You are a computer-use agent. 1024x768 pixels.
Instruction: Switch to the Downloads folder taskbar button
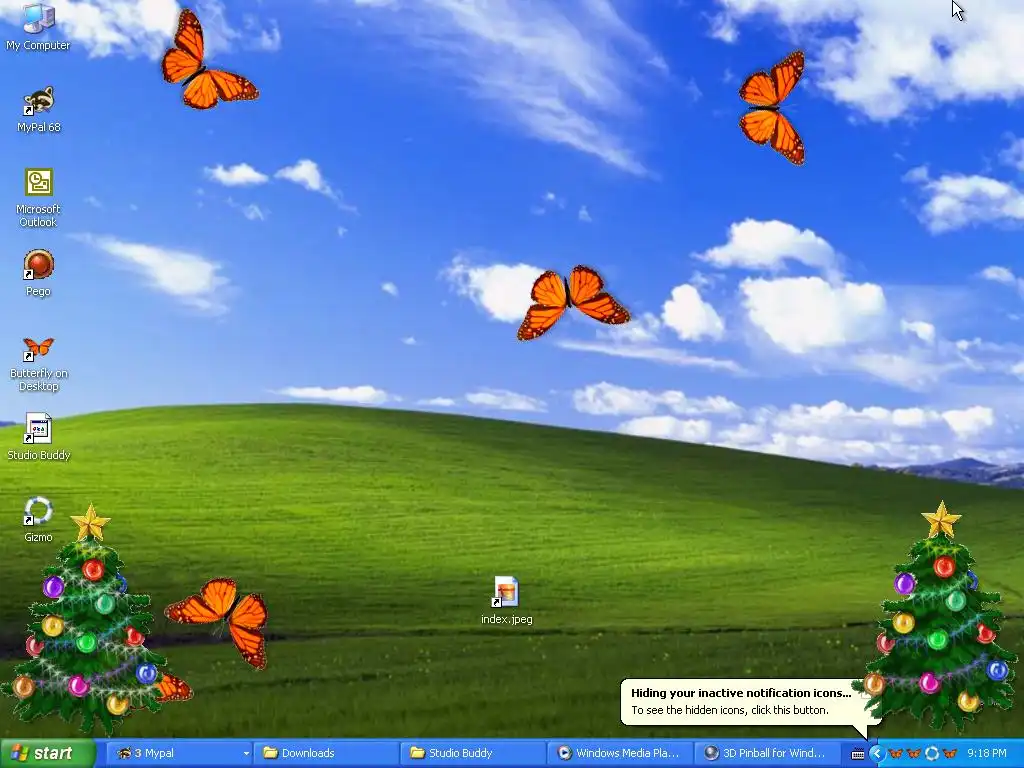point(325,753)
